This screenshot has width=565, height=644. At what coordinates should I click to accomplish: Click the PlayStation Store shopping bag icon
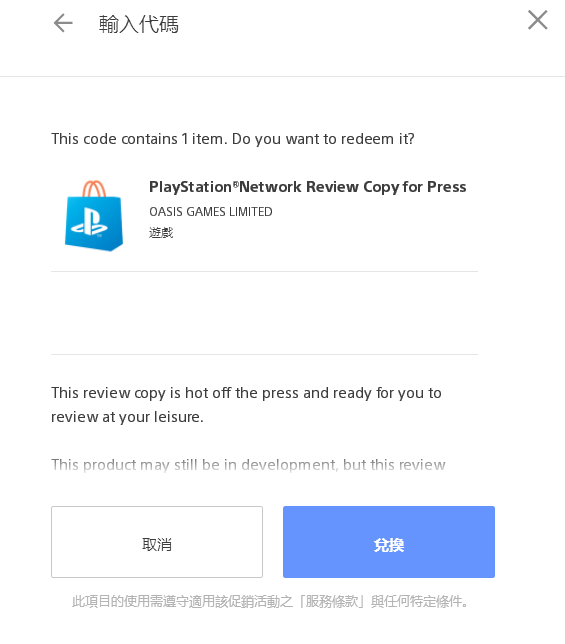94,216
